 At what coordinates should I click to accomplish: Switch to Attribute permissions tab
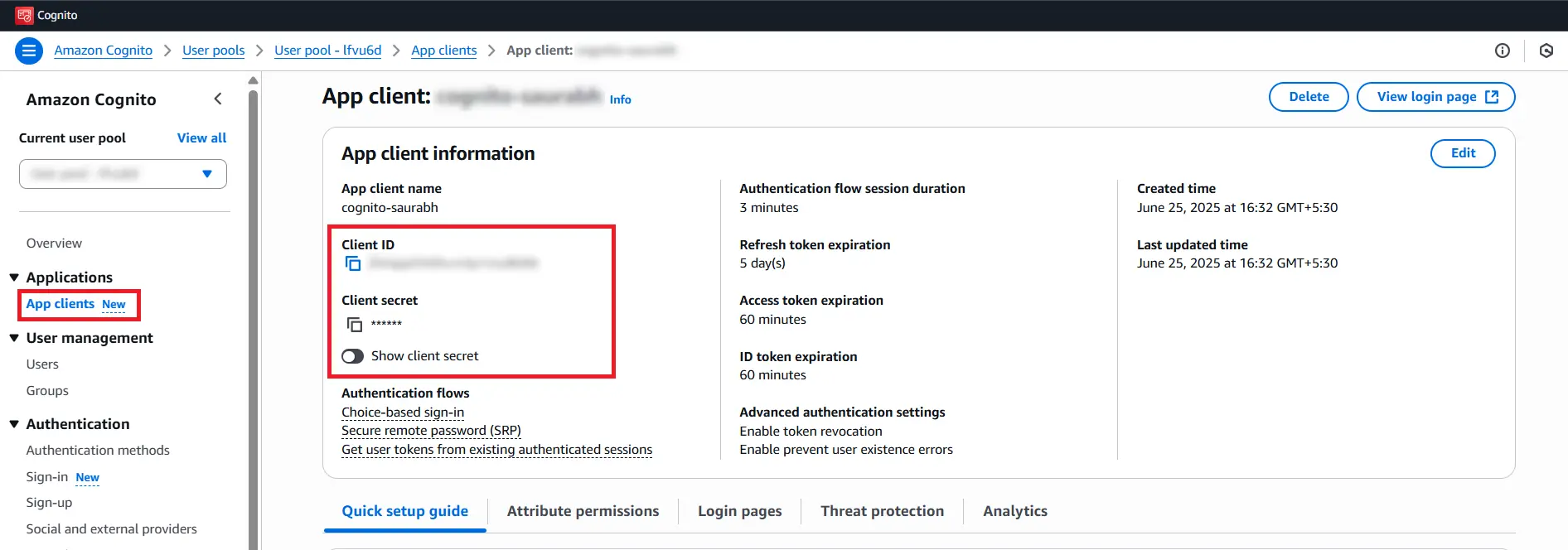pos(583,511)
